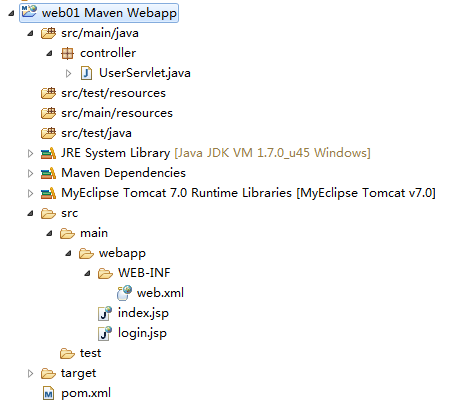455x405 pixels.
Task: Click the JRE System Library books icon
Action: pos(48,153)
